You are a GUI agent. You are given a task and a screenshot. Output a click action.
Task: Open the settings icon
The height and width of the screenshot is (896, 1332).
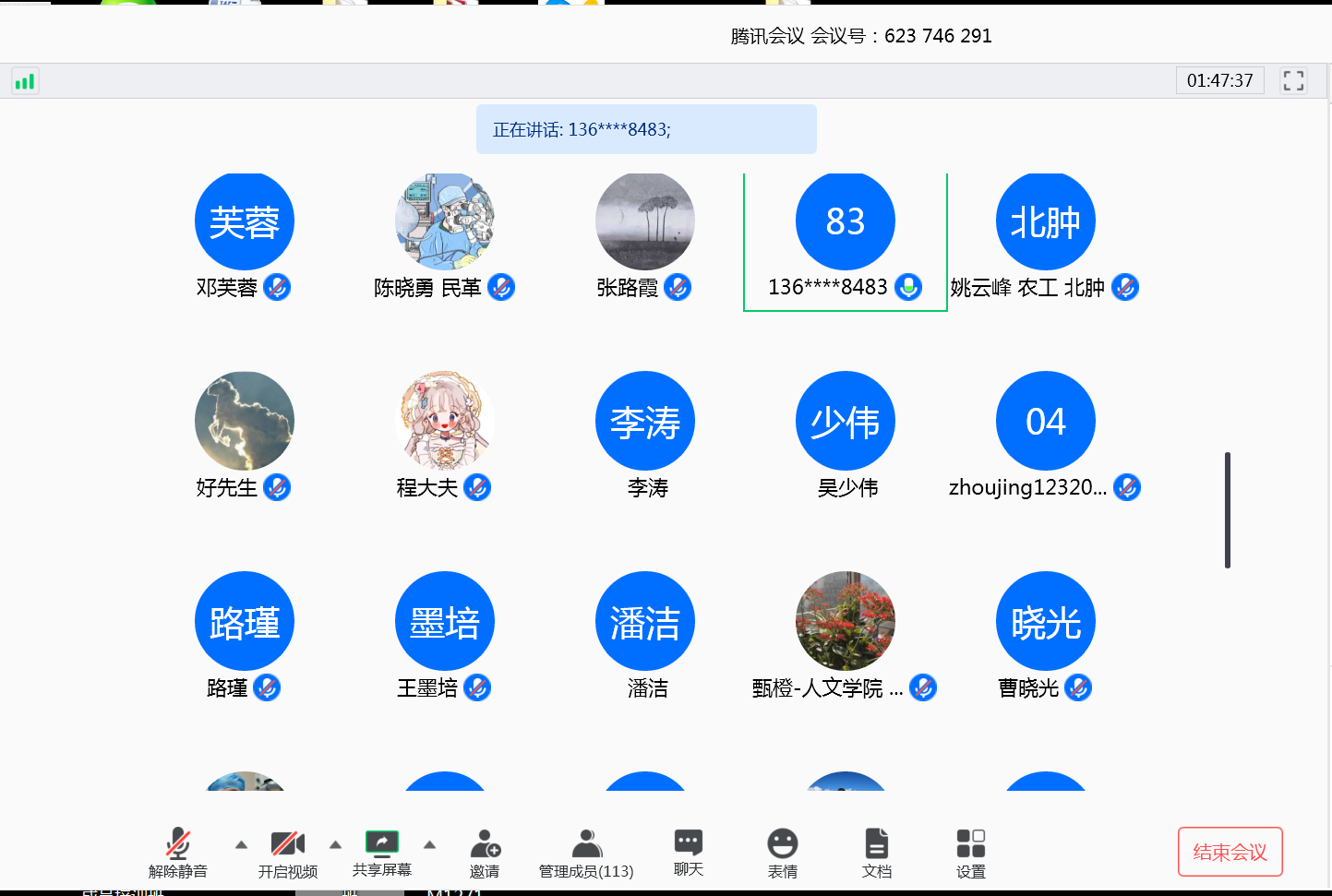tap(971, 843)
